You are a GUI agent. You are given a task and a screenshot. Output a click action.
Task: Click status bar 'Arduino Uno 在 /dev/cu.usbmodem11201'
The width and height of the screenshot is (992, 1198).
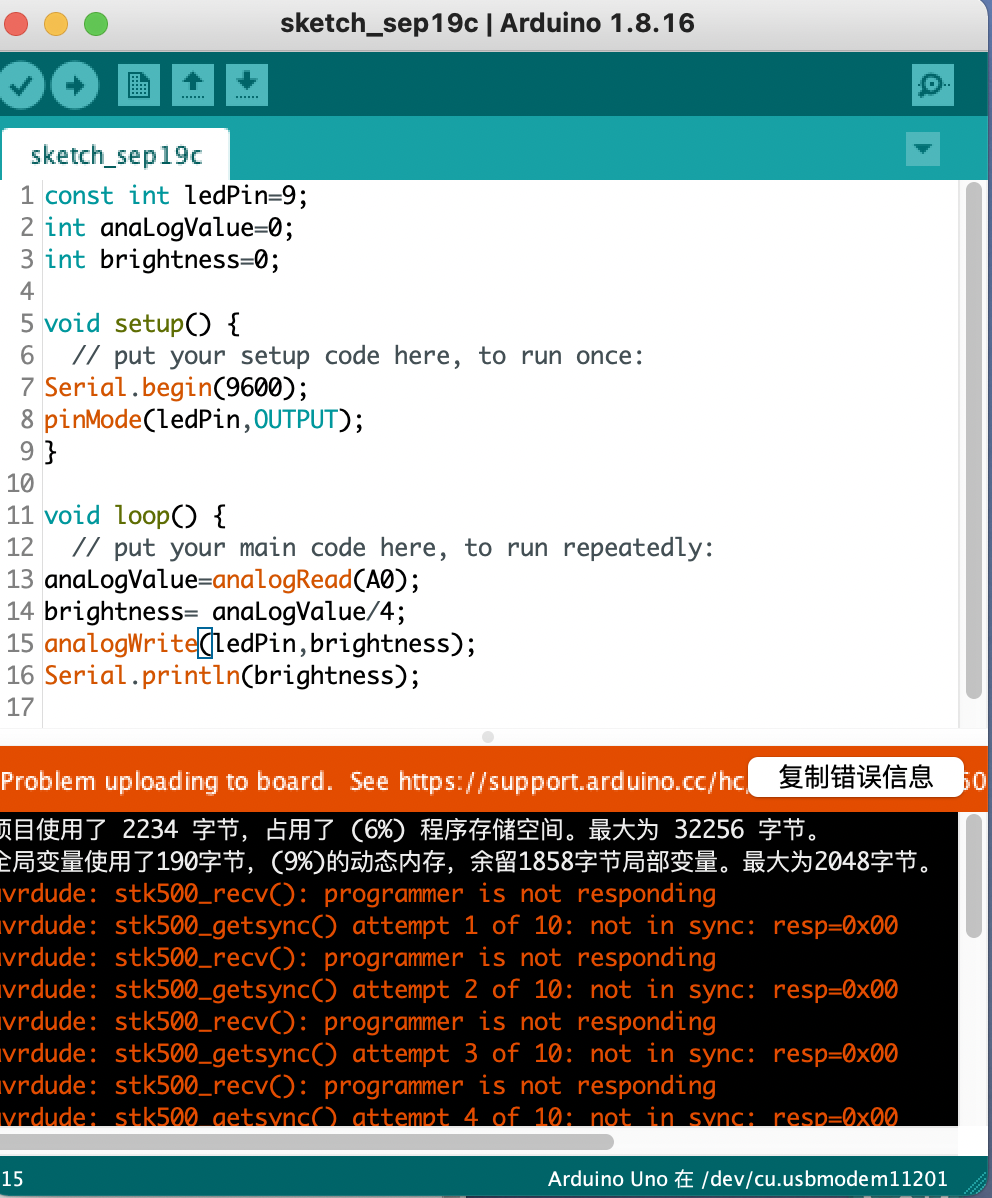[x=747, y=1179]
